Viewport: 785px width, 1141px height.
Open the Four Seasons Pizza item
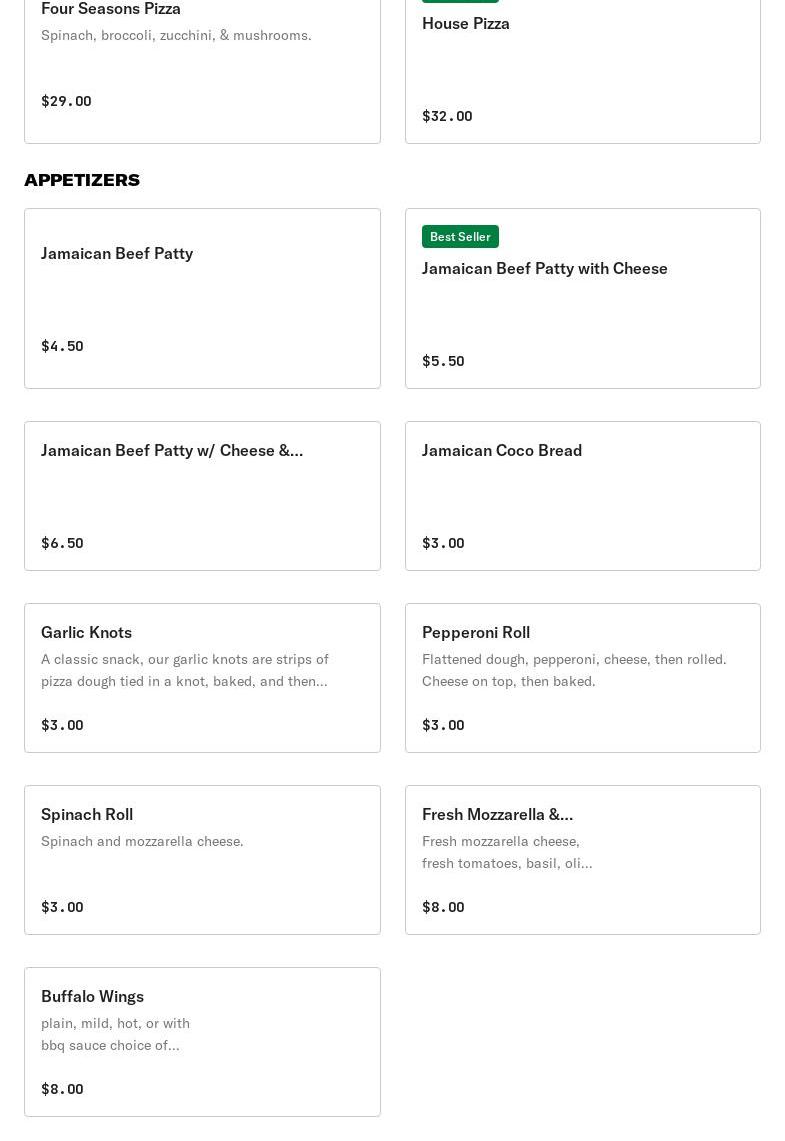pyautogui.click(x=202, y=71)
